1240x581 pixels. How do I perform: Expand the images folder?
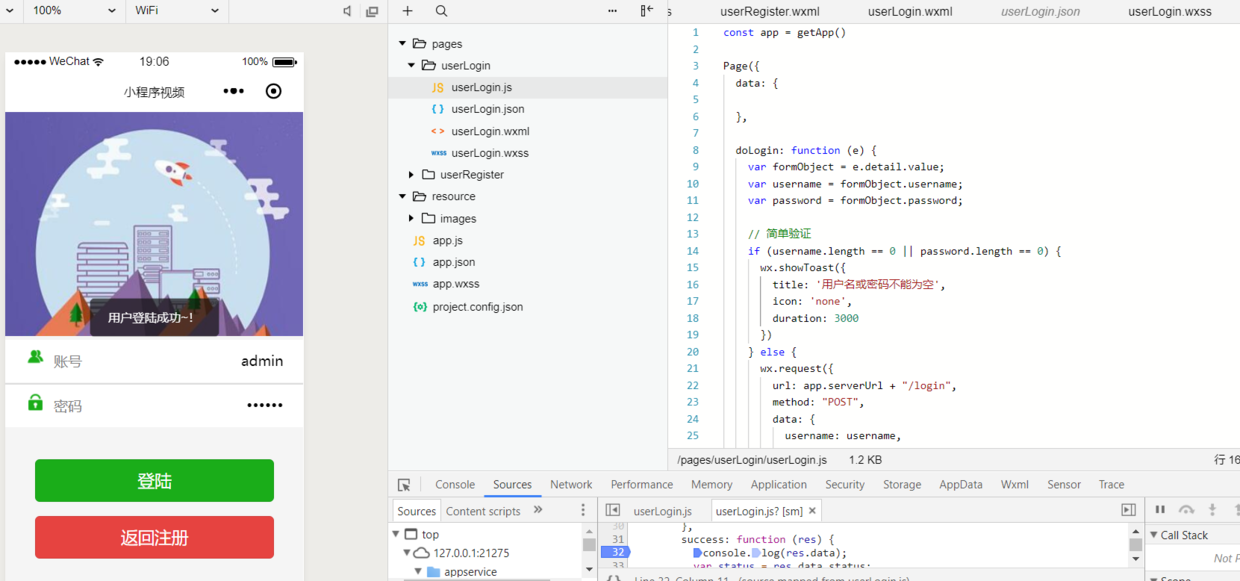(x=411, y=219)
